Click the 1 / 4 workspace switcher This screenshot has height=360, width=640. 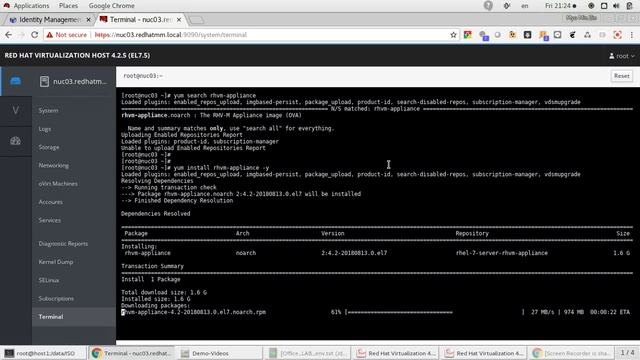[x=628, y=353]
